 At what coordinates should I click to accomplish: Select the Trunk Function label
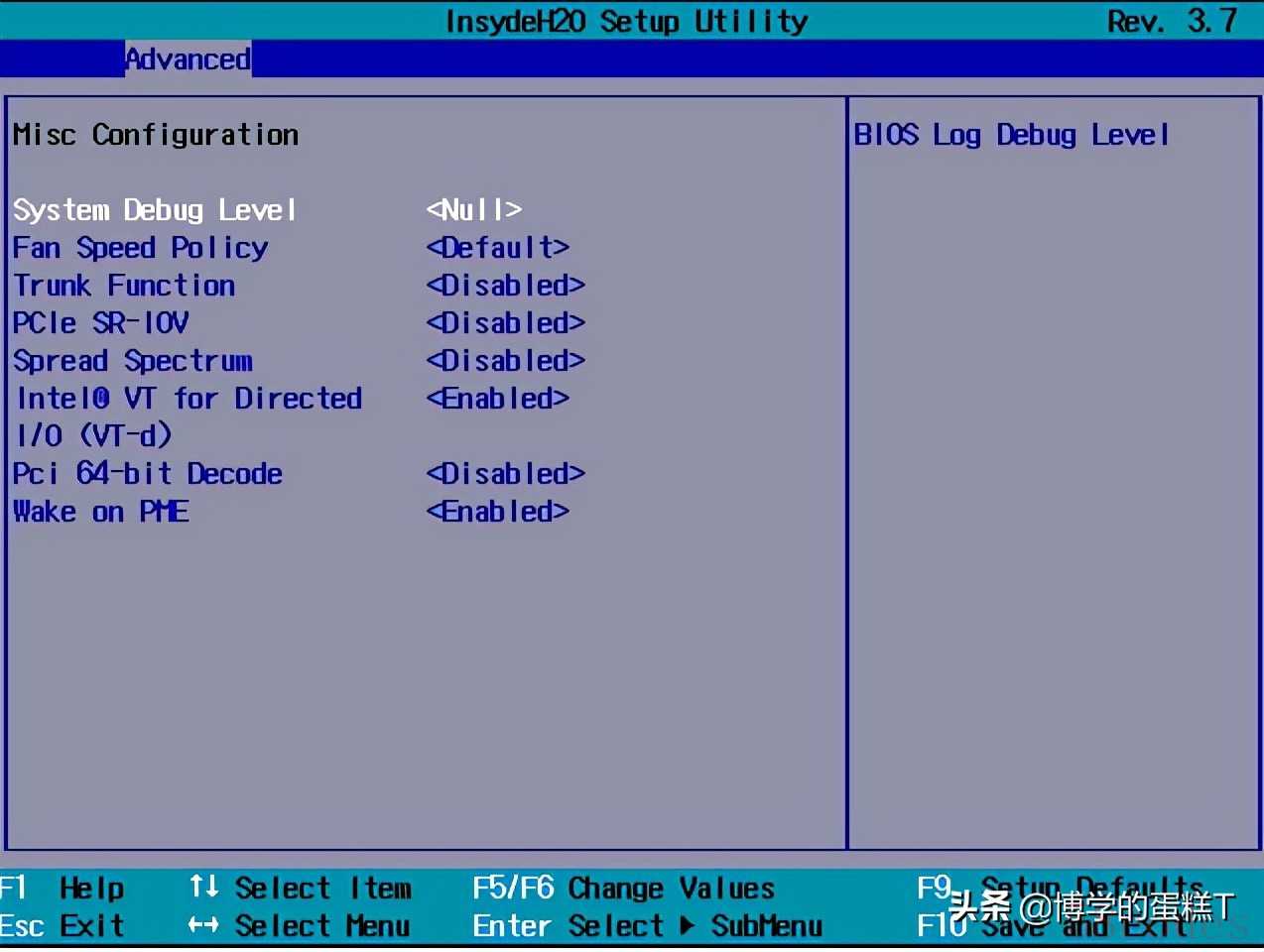(124, 286)
